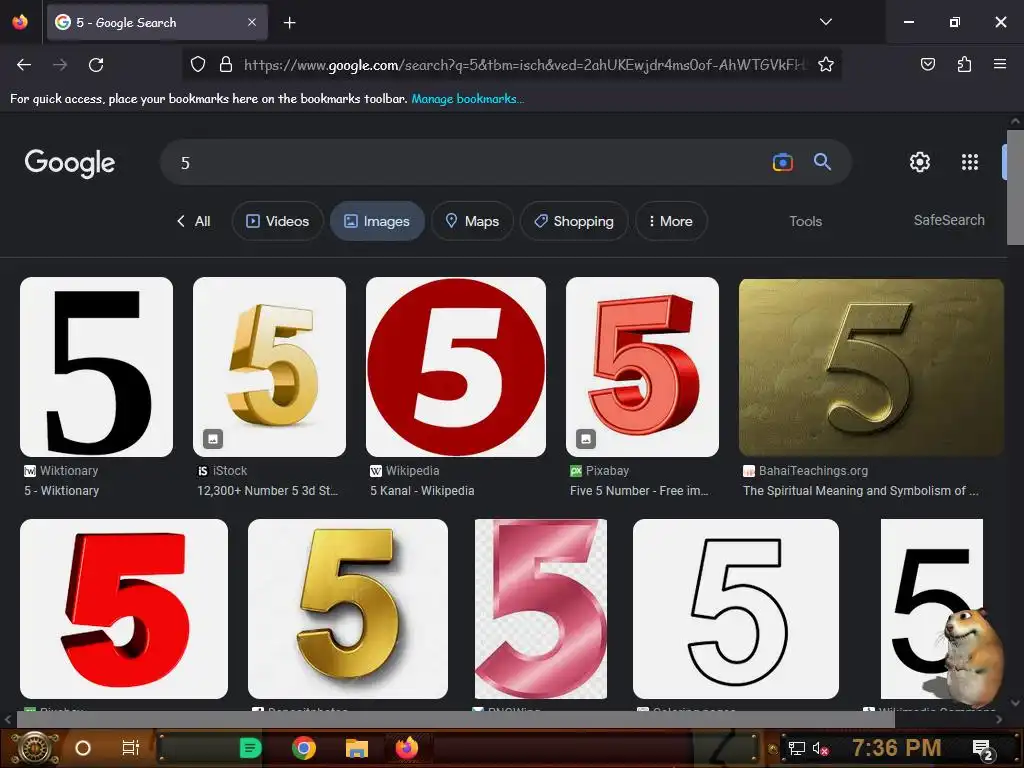This screenshot has width=1024, height=768.
Task: Click iStock image licensable badge icon
Action: [213, 439]
